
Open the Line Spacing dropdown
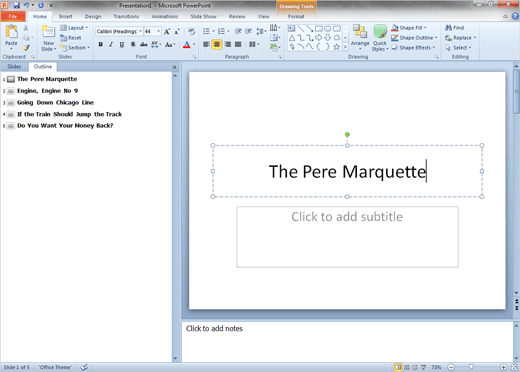[x=261, y=31]
